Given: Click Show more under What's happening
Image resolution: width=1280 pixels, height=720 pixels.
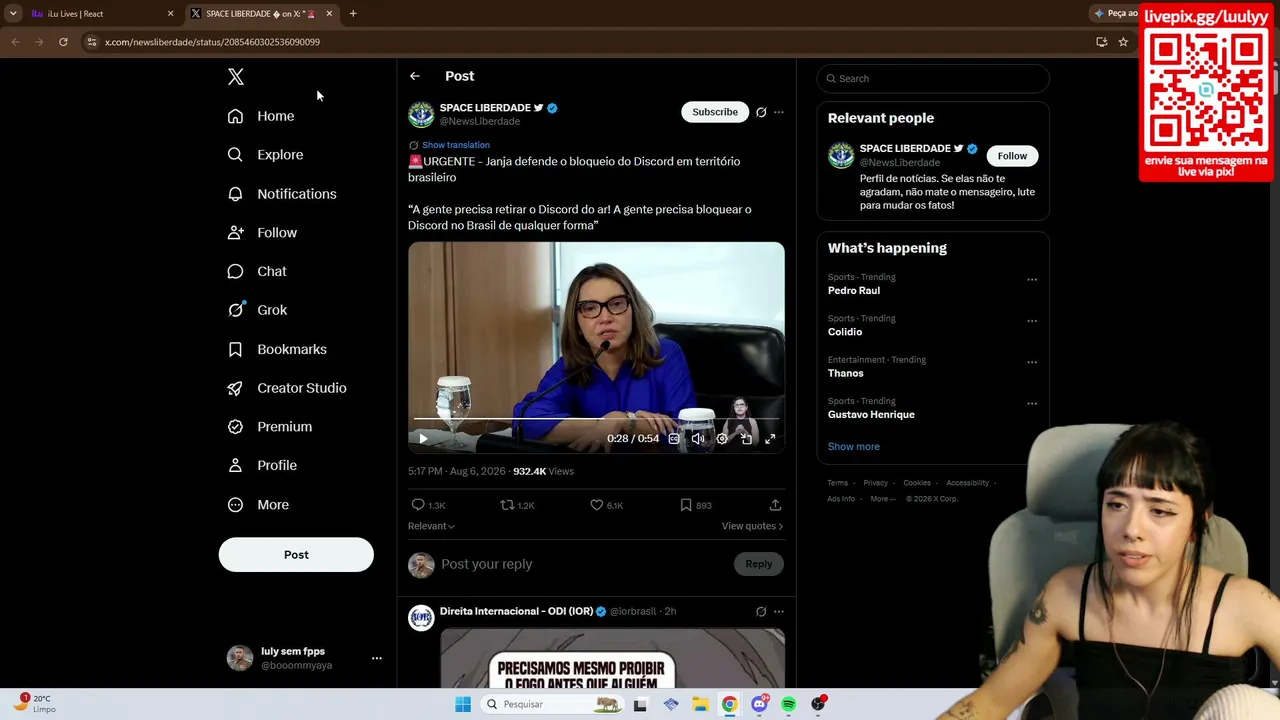Looking at the screenshot, I should click(x=854, y=447).
